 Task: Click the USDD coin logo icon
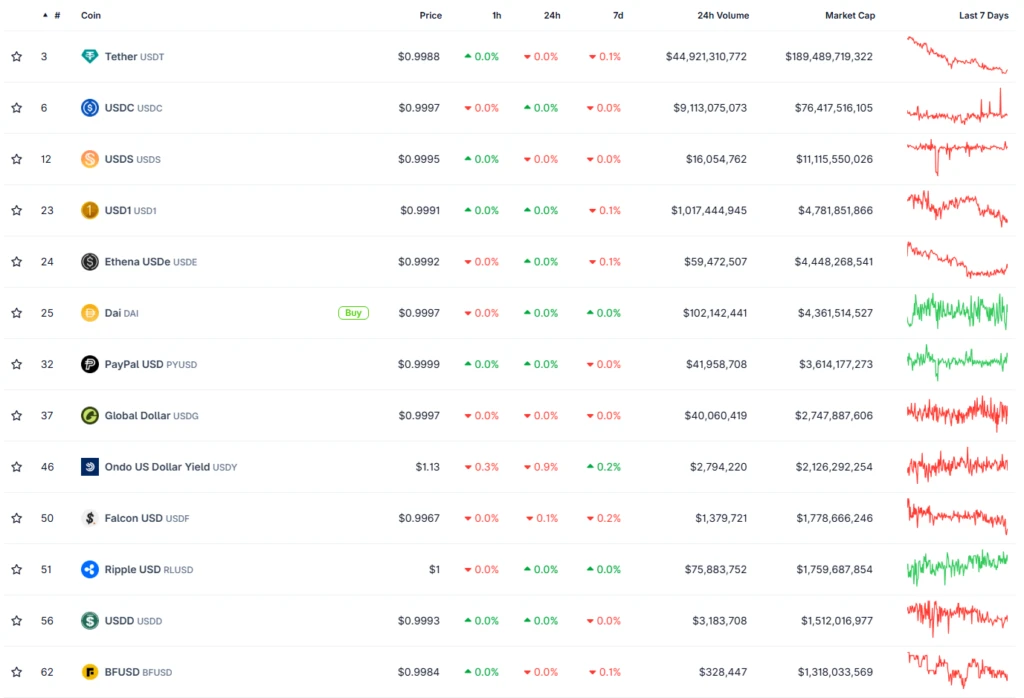point(89,620)
